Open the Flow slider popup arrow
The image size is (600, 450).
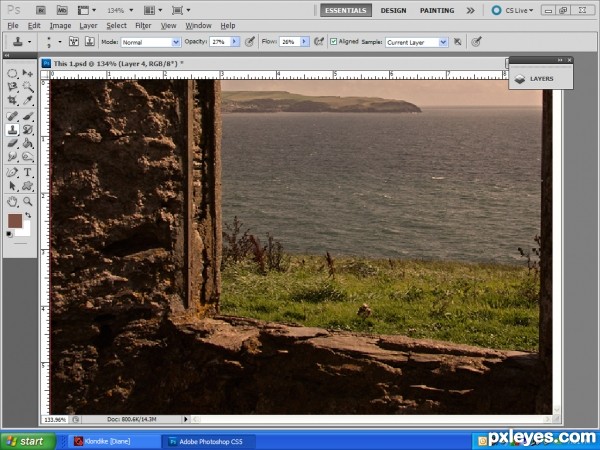305,42
